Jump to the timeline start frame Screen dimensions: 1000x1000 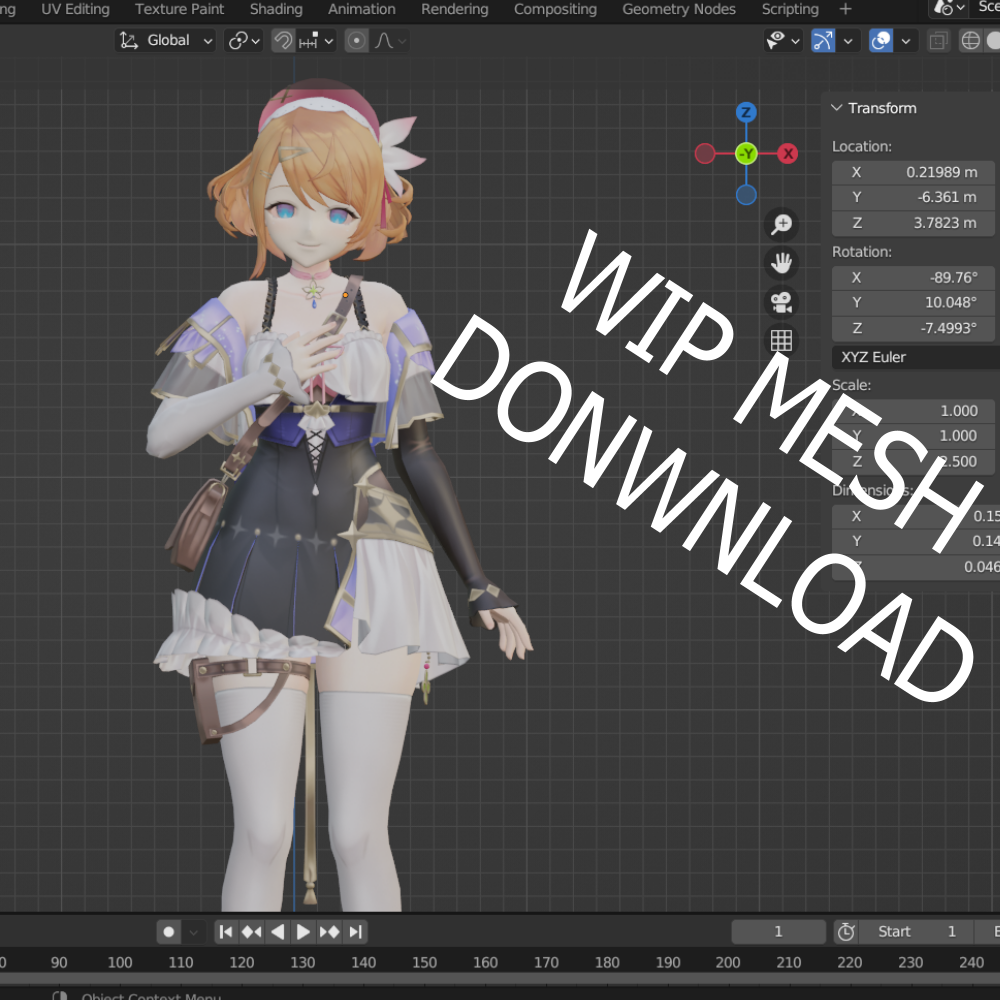[226, 932]
